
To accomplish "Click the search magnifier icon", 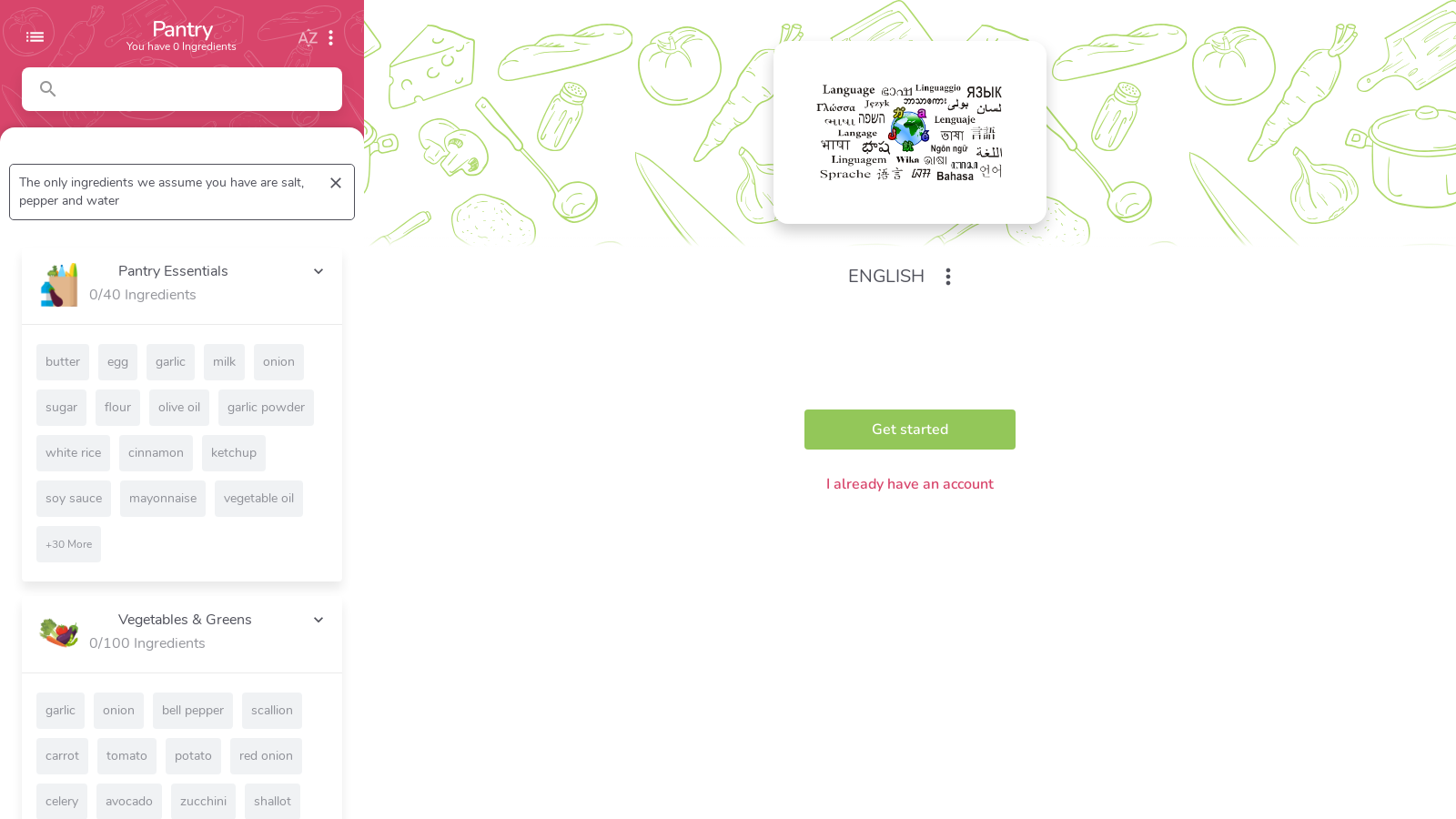I will [48, 89].
